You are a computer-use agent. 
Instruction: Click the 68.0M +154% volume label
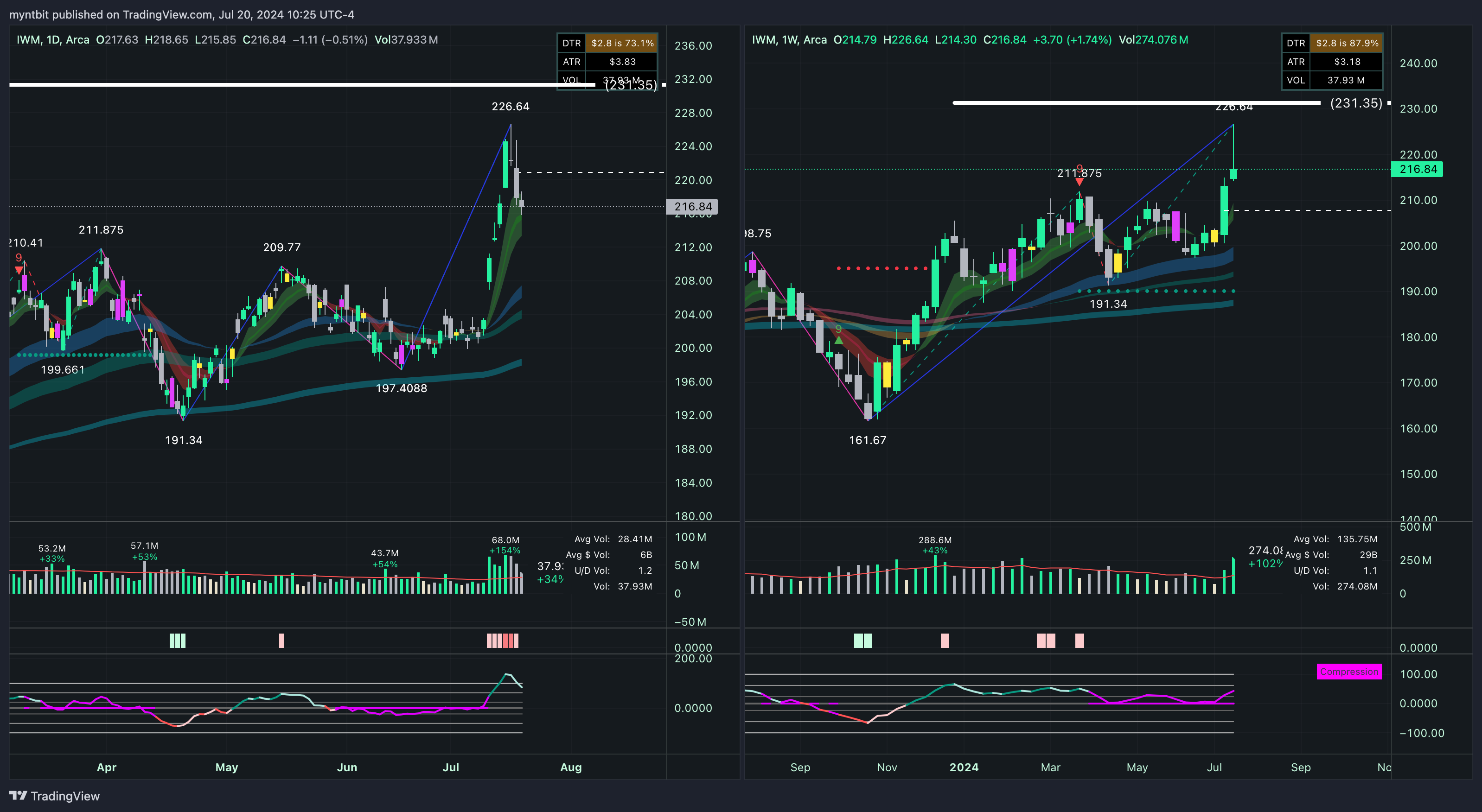click(505, 545)
